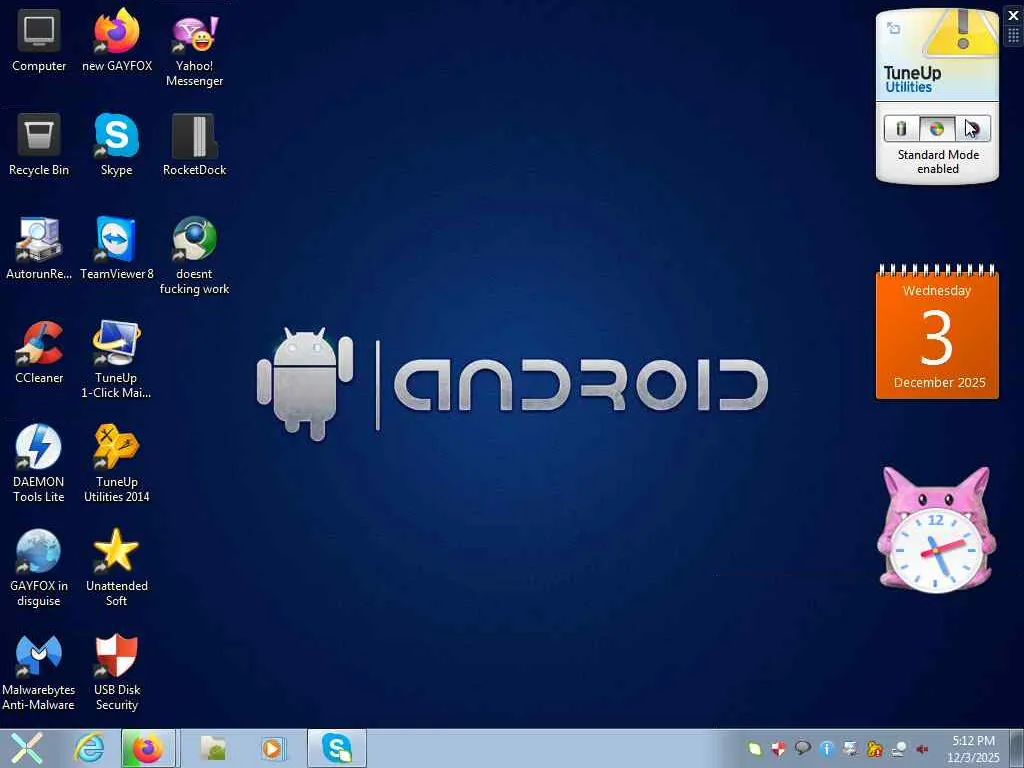Open TuneUp Start Center via gadget corner icon
This screenshot has width=1024, height=768.
pyautogui.click(x=893, y=27)
